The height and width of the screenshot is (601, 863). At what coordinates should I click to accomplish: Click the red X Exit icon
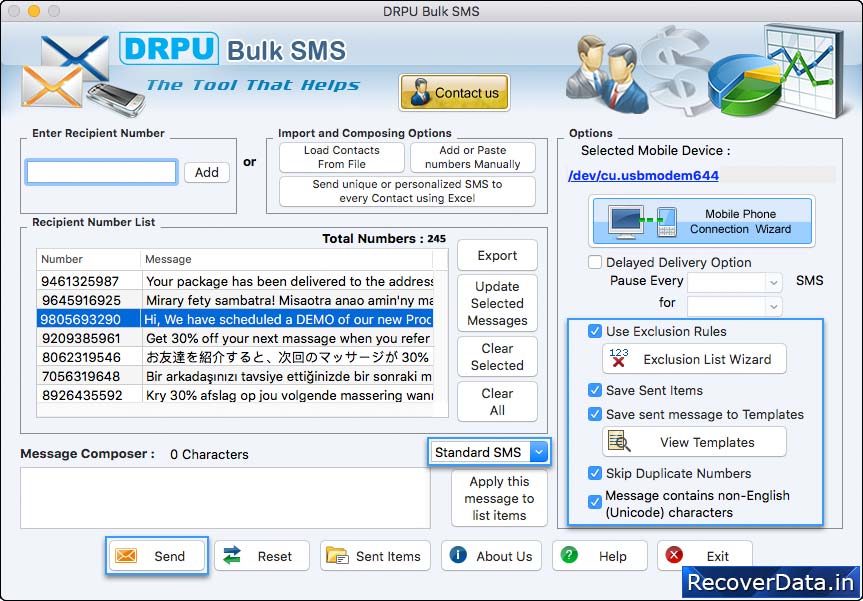pyautogui.click(x=674, y=555)
